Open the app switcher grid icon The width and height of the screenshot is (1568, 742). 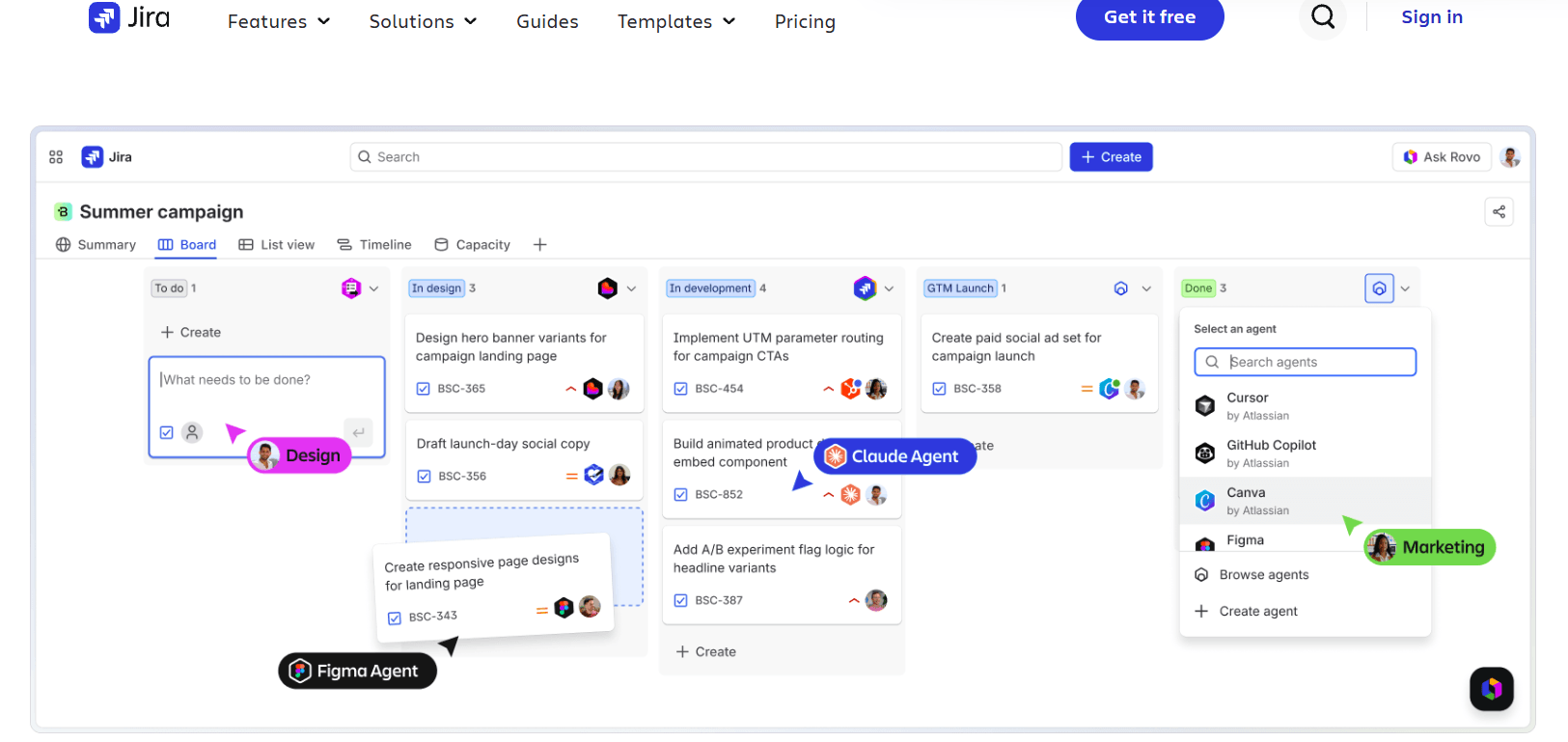[56, 156]
